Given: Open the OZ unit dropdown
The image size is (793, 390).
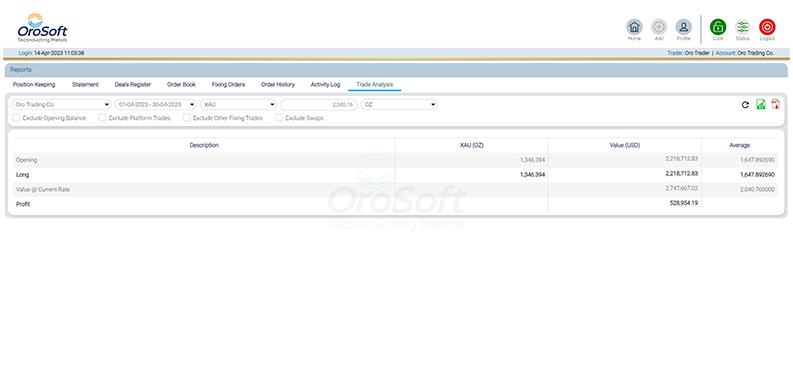Looking at the screenshot, I should 399,105.
